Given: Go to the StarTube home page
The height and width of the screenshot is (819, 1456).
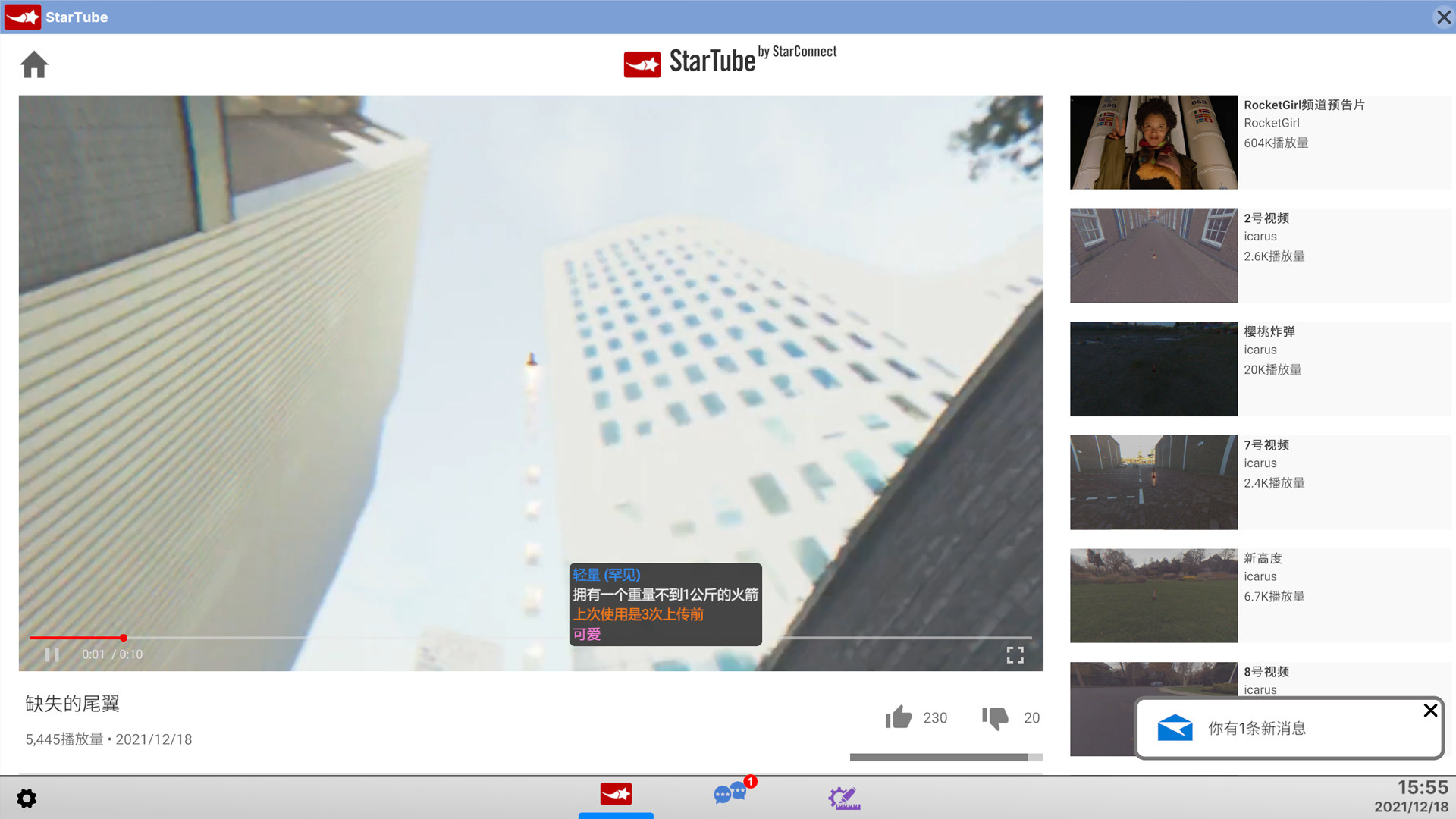Looking at the screenshot, I should [x=34, y=64].
